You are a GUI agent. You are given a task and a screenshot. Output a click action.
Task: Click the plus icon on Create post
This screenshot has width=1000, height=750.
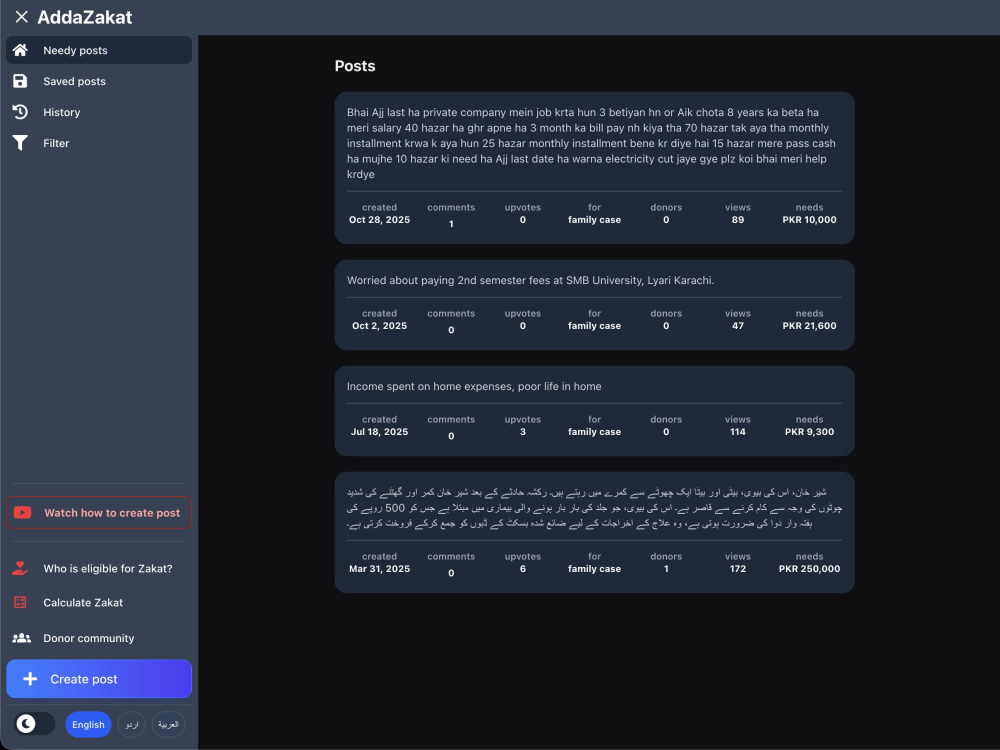click(x=30, y=679)
